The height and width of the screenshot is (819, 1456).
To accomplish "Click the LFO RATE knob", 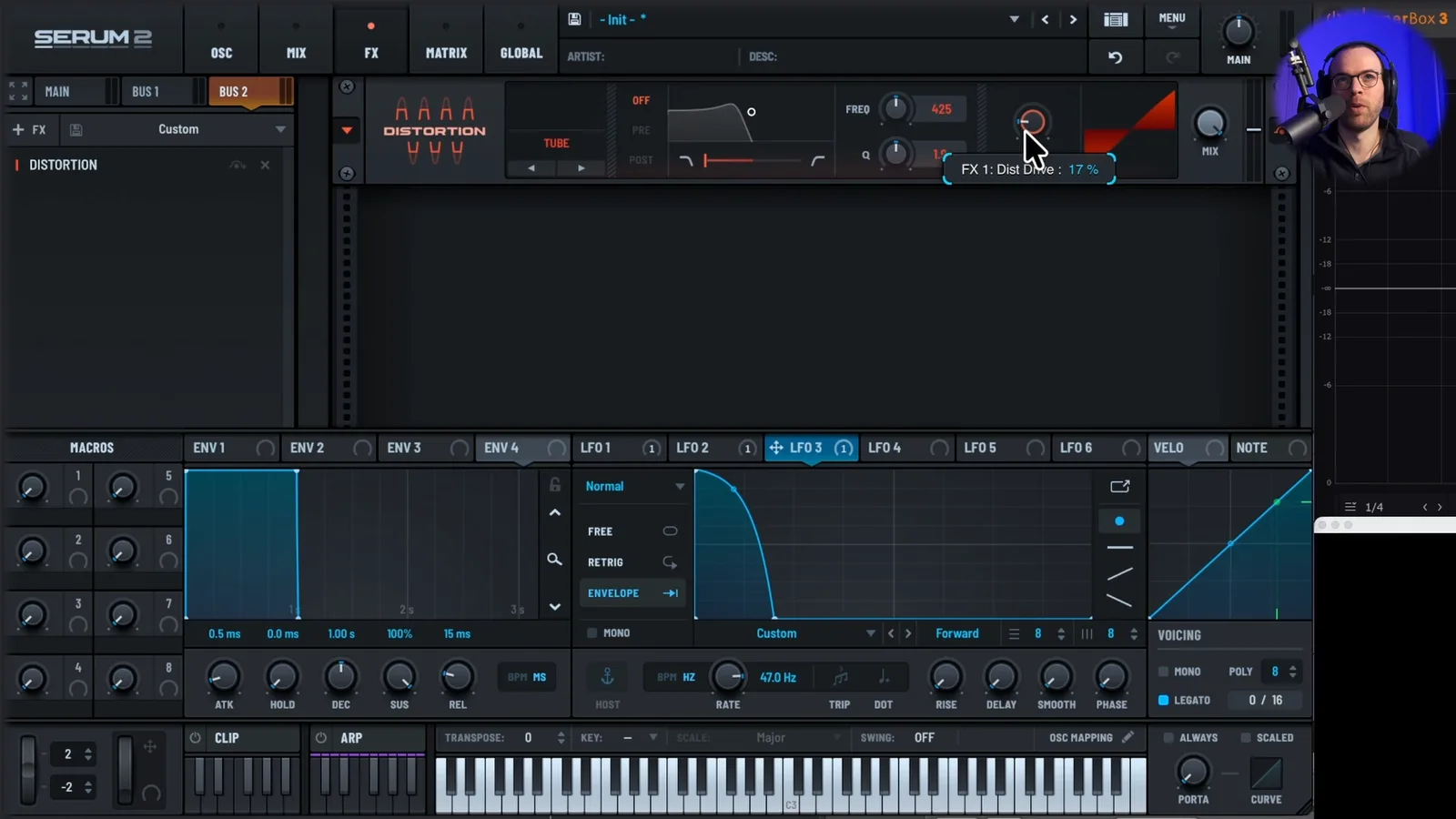I will 728,676.
